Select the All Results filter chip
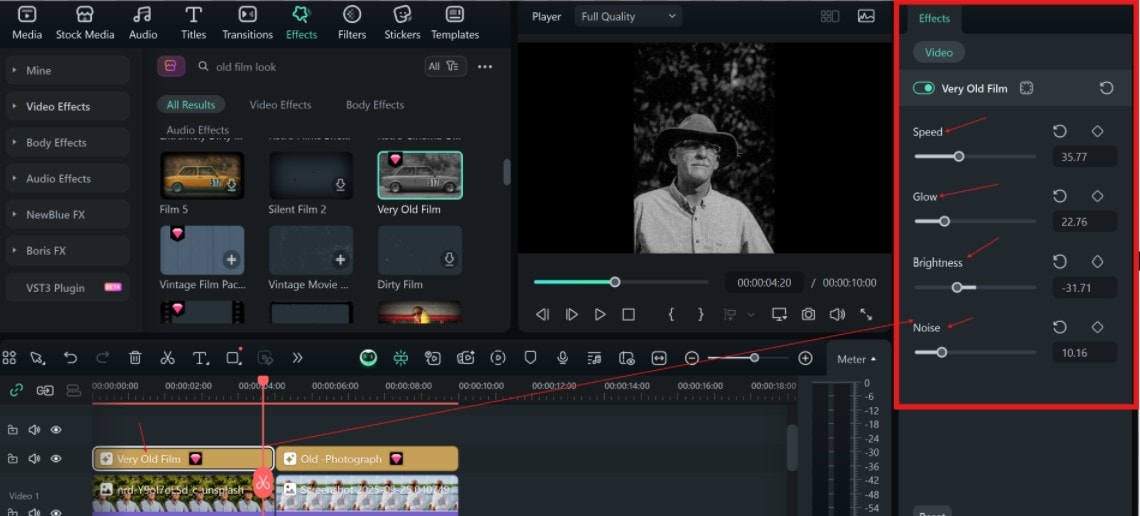Image resolution: width=1140 pixels, height=516 pixels. [x=190, y=105]
